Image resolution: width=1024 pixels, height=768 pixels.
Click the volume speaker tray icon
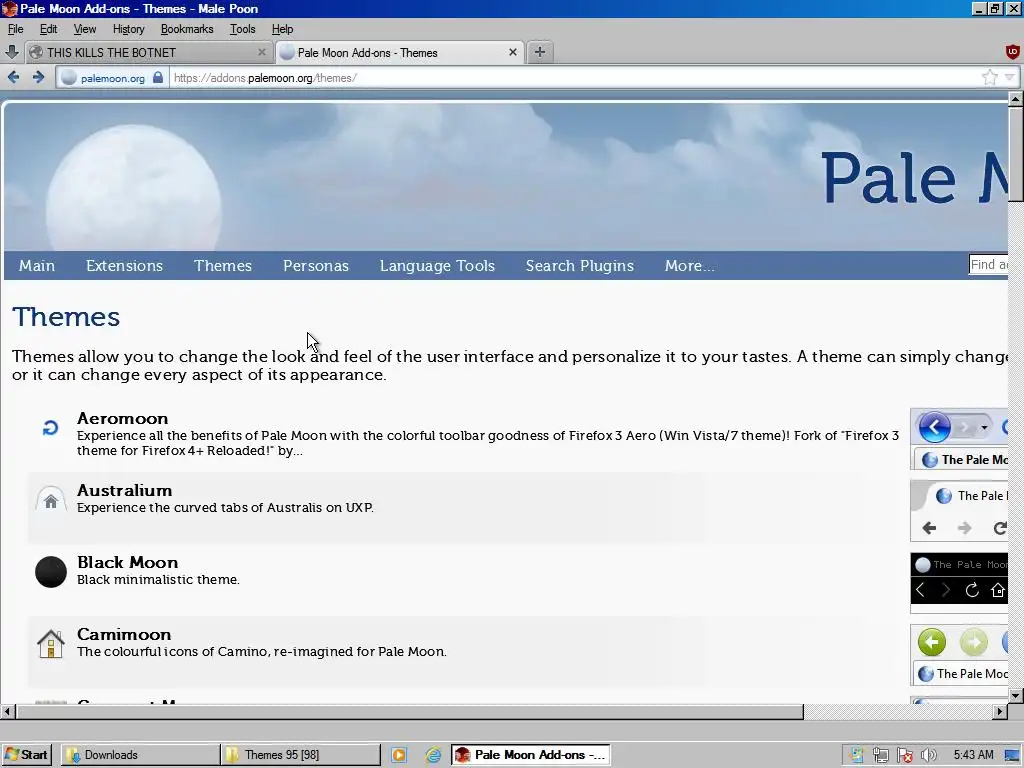click(928, 755)
